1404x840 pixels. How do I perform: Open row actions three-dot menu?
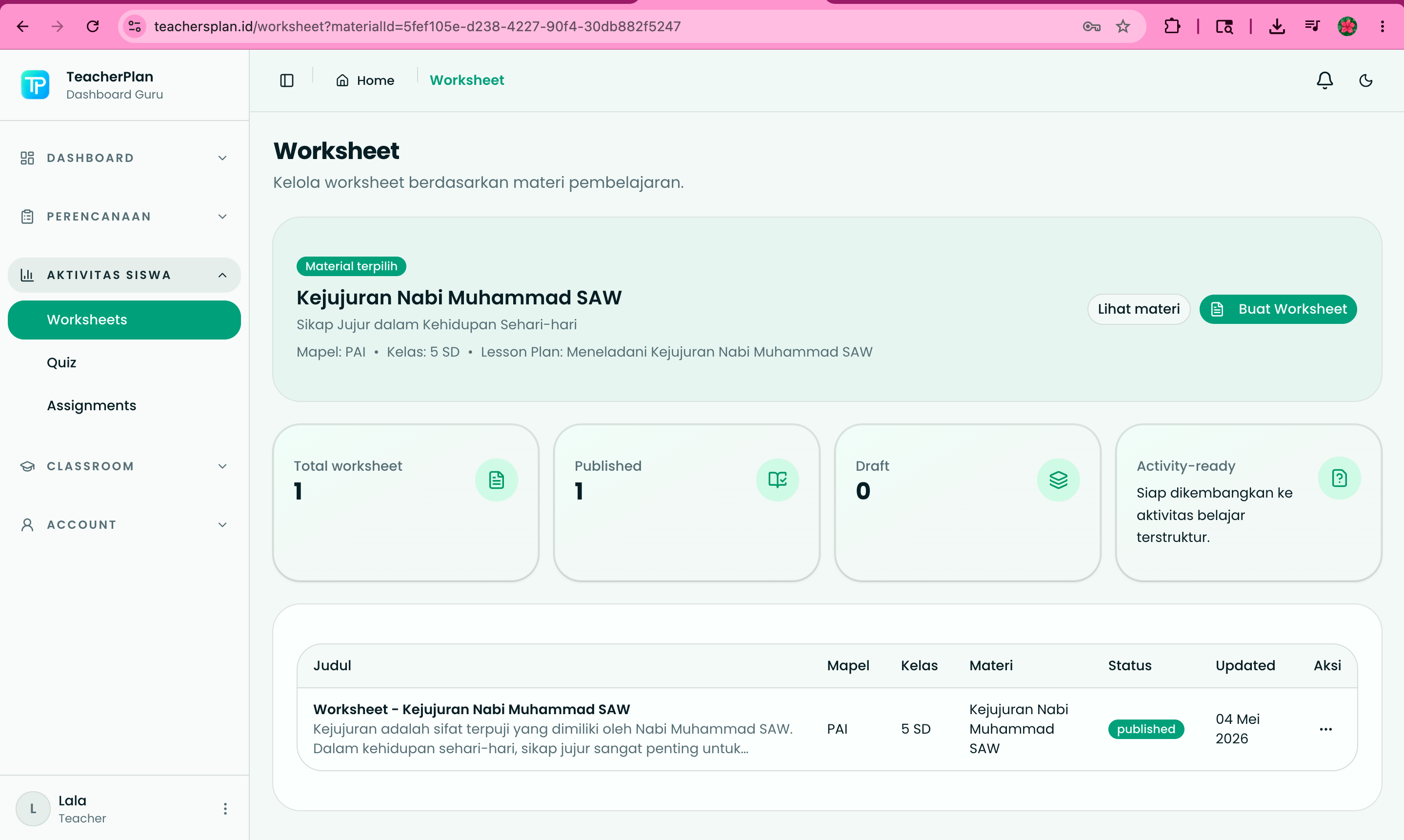pyautogui.click(x=1326, y=729)
